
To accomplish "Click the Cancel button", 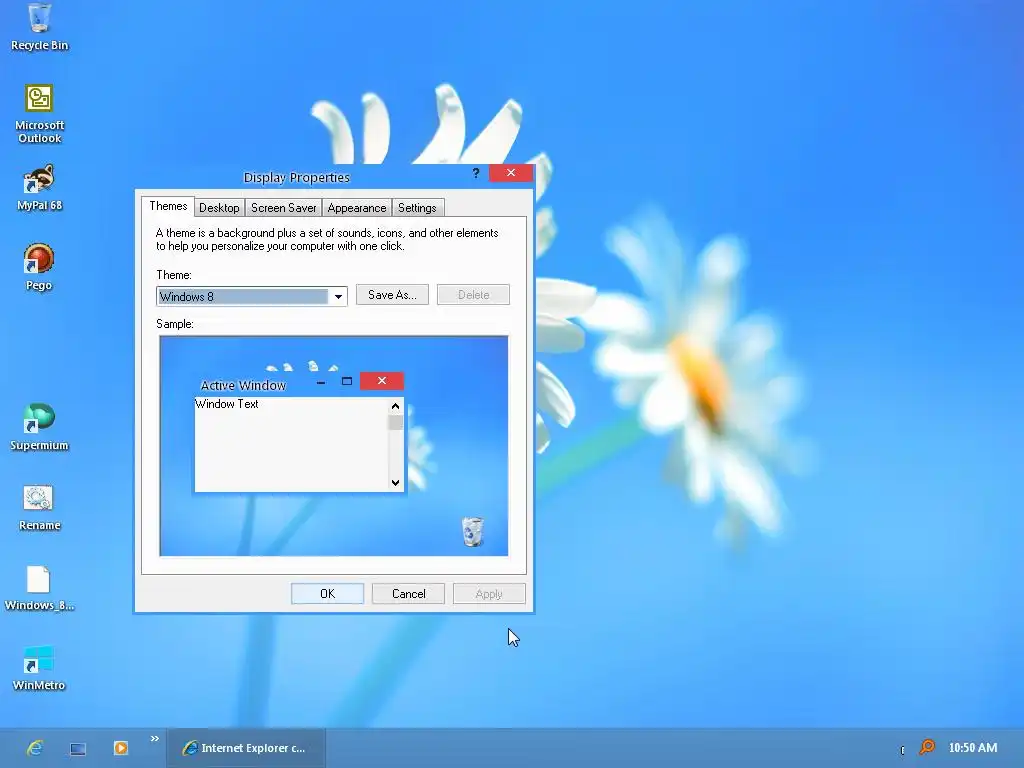I will [408, 594].
